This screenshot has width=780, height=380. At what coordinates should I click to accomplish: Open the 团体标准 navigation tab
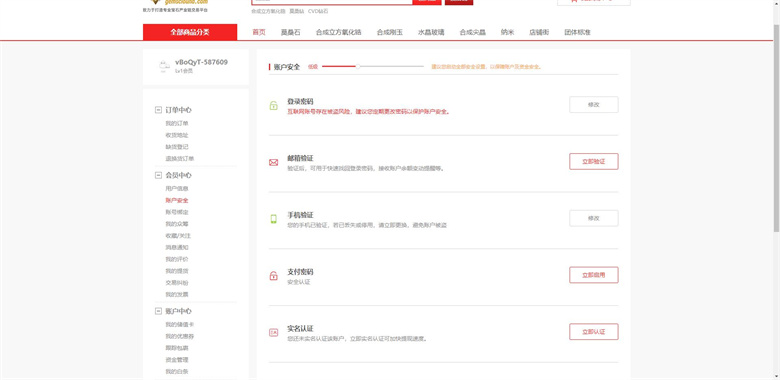pyautogui.click(x=578, y=32)
